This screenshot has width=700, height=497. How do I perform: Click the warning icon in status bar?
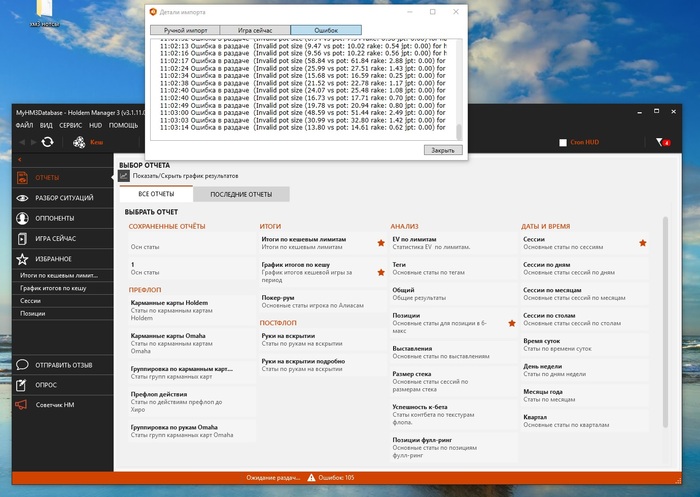click(x=312, y=478)
